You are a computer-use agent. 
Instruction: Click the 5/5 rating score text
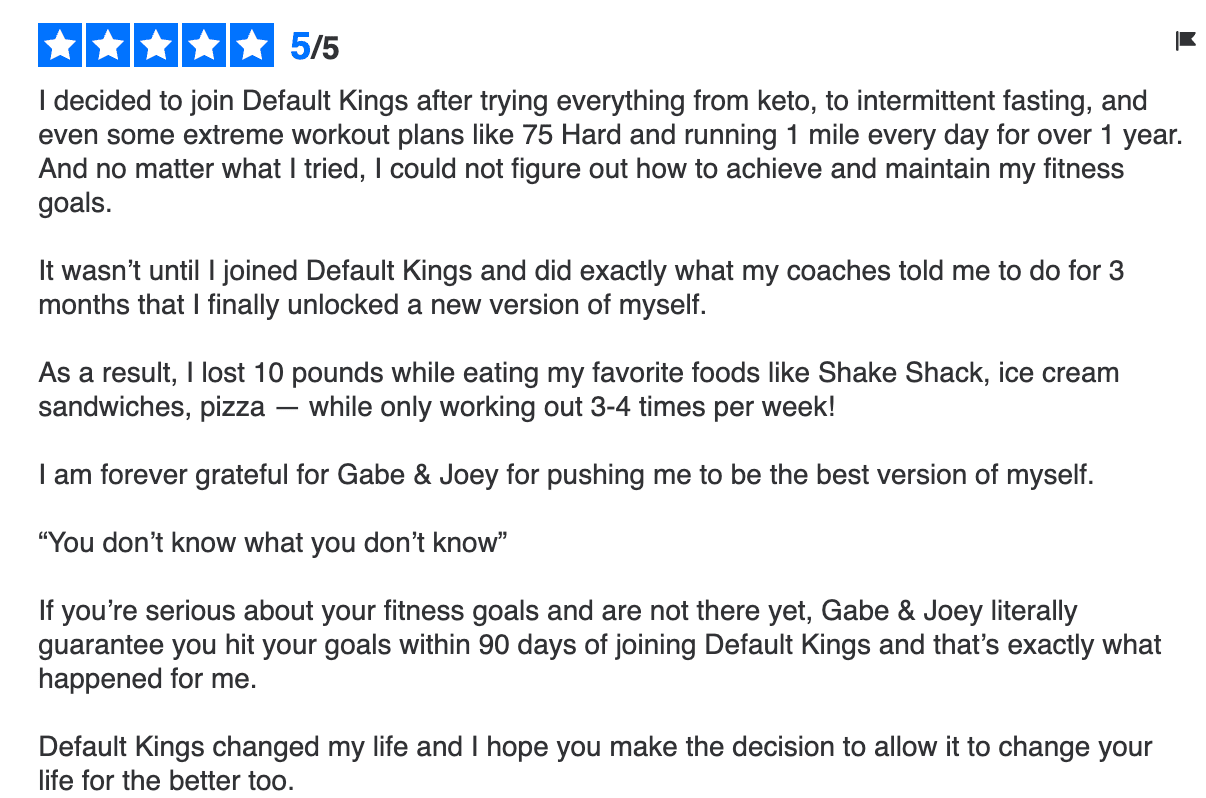pos(314,47)
